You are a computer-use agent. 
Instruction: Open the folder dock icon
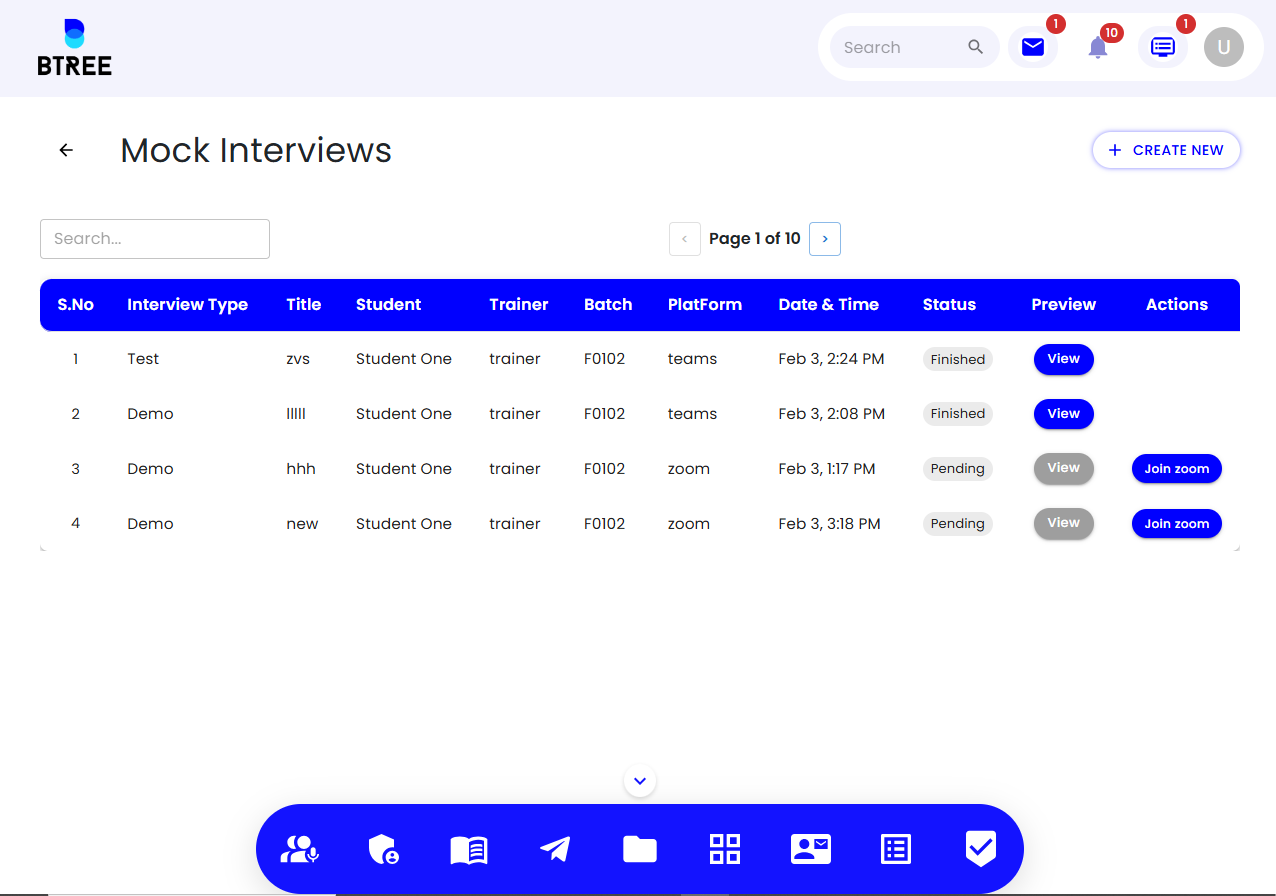point(640,850)
